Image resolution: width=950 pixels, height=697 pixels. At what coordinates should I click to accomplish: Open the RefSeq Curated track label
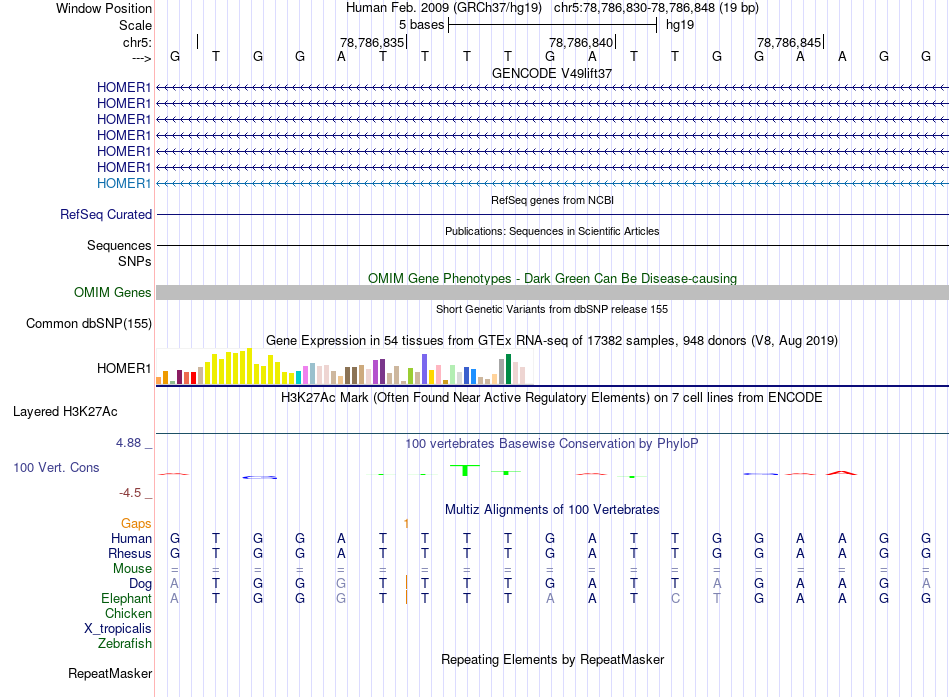(106, 214)
